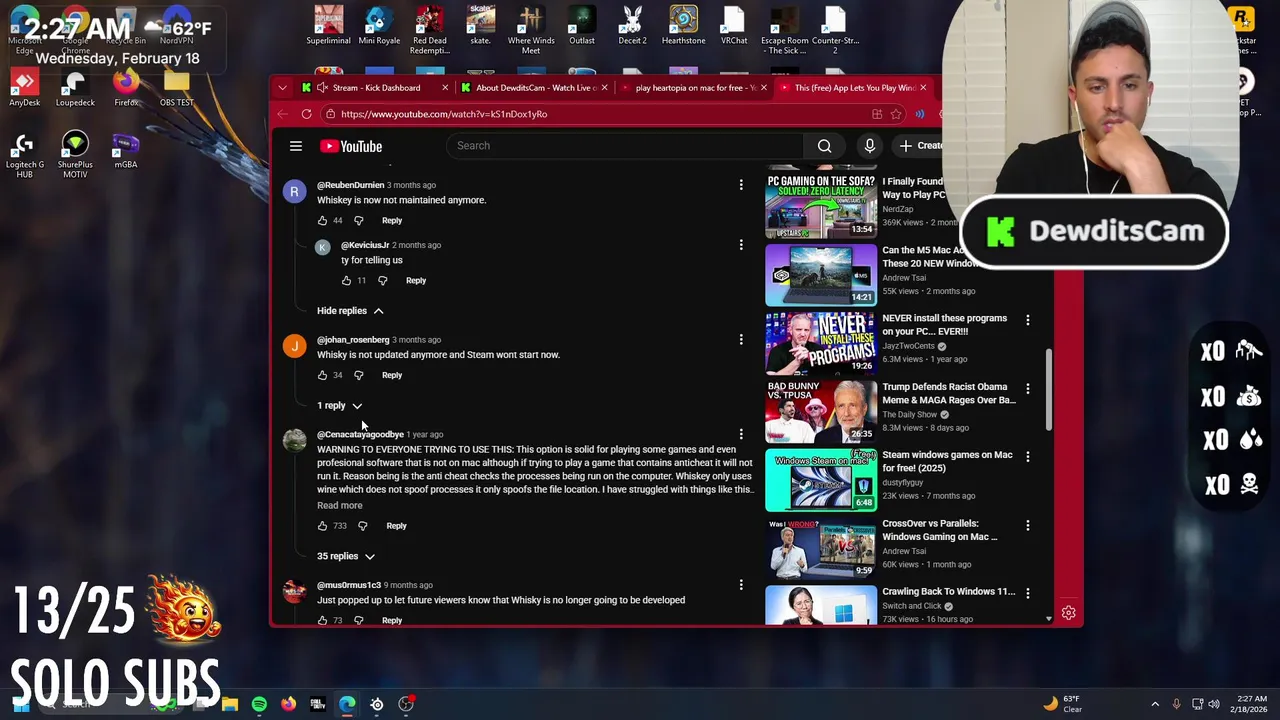The image size is (1280, 720).
Task: Open the OBS TEST desktop folder
Action: pyautogui.click(x=176, y=88)
